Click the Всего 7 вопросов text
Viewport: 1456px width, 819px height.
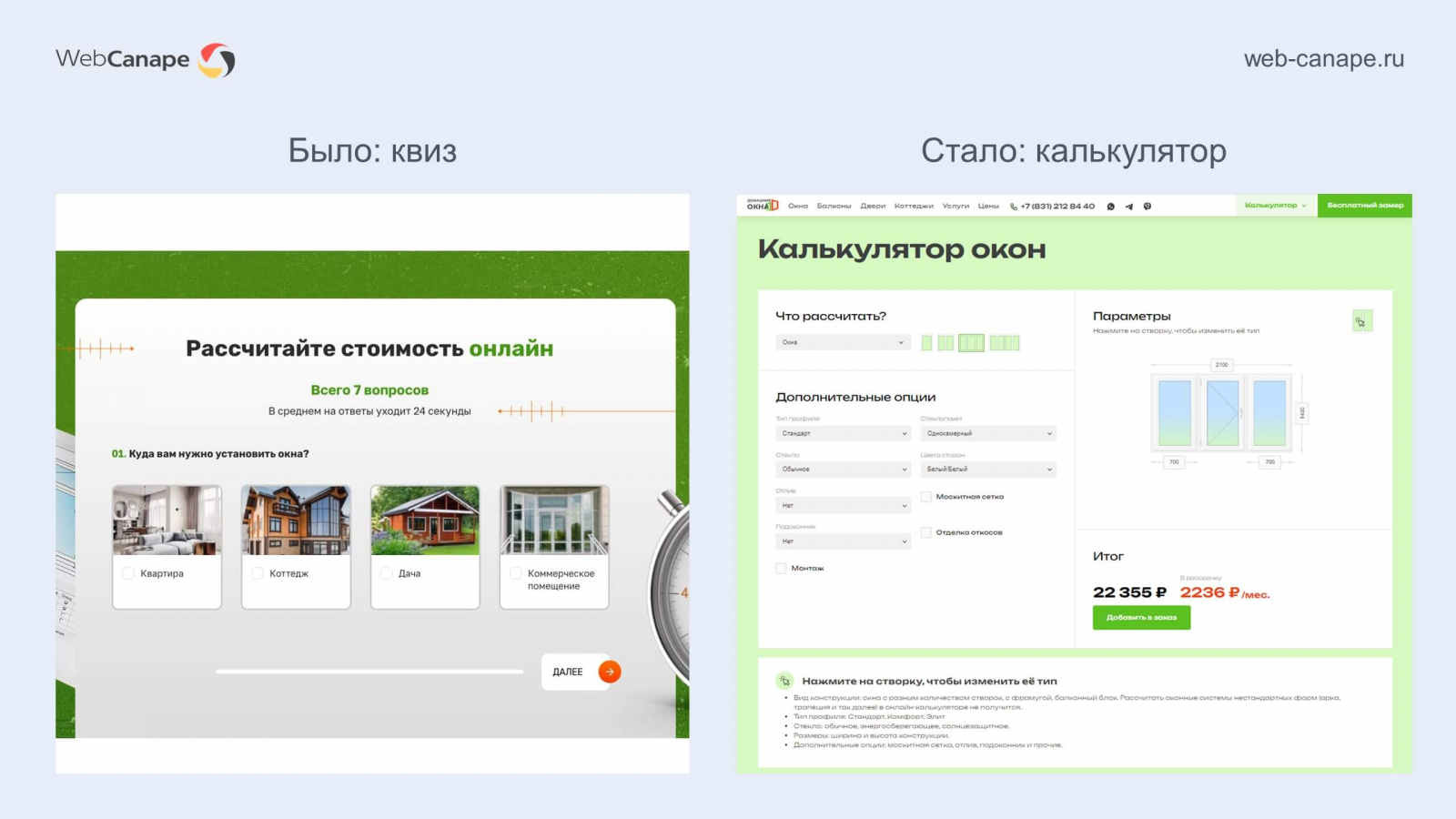coord(369,389)
